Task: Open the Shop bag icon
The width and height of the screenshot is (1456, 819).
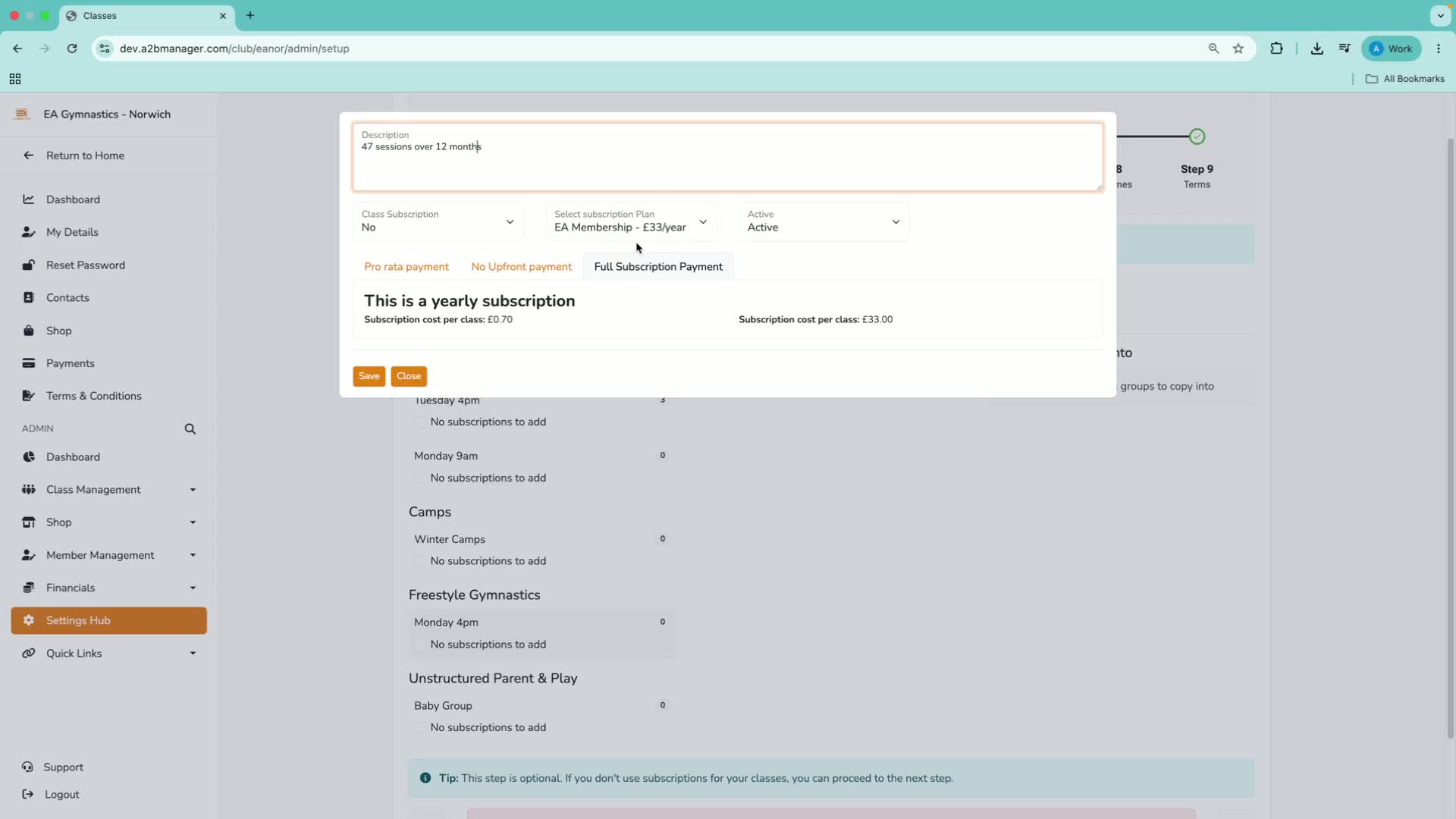Action: pos(29,331)
